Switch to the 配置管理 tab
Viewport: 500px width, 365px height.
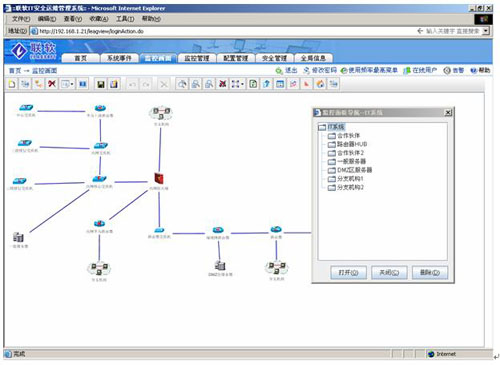click(236, 58)
